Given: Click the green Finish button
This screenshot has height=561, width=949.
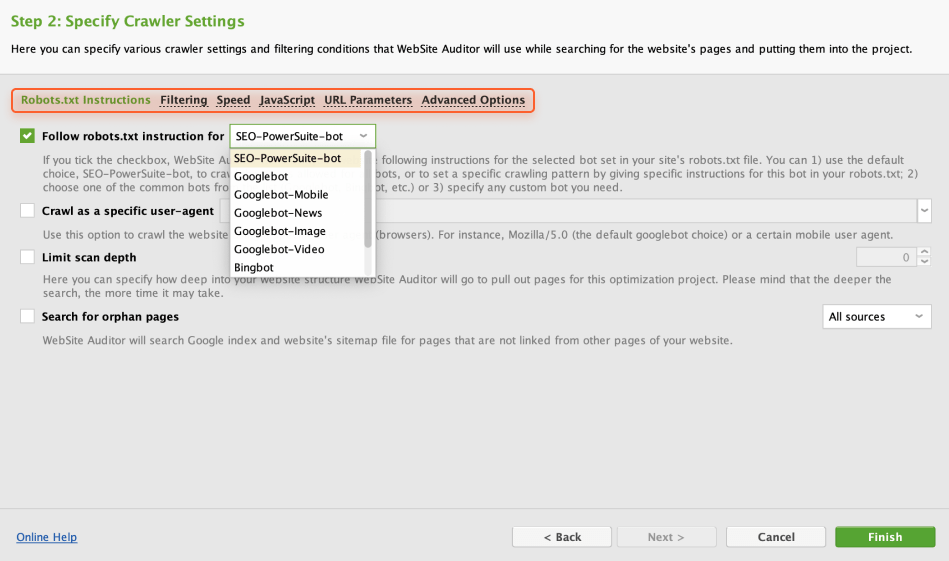Looking at the screenshot, I should click(x=885, y=537).
